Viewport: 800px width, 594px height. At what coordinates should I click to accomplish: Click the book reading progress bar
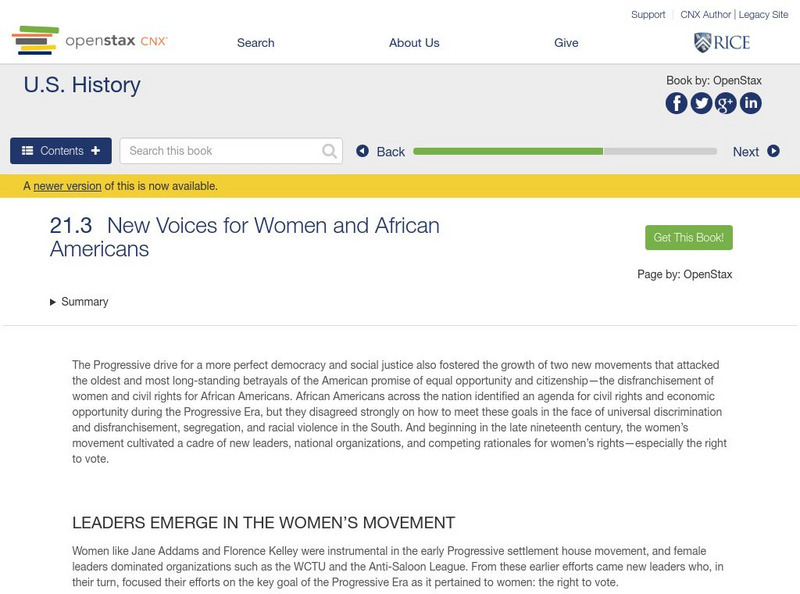(565, 152)
